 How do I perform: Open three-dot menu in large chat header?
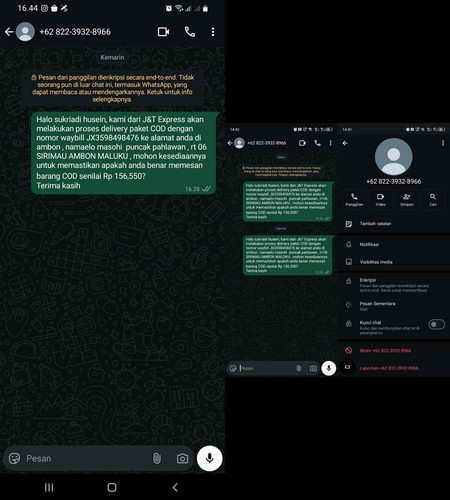(x=213, y=32)
